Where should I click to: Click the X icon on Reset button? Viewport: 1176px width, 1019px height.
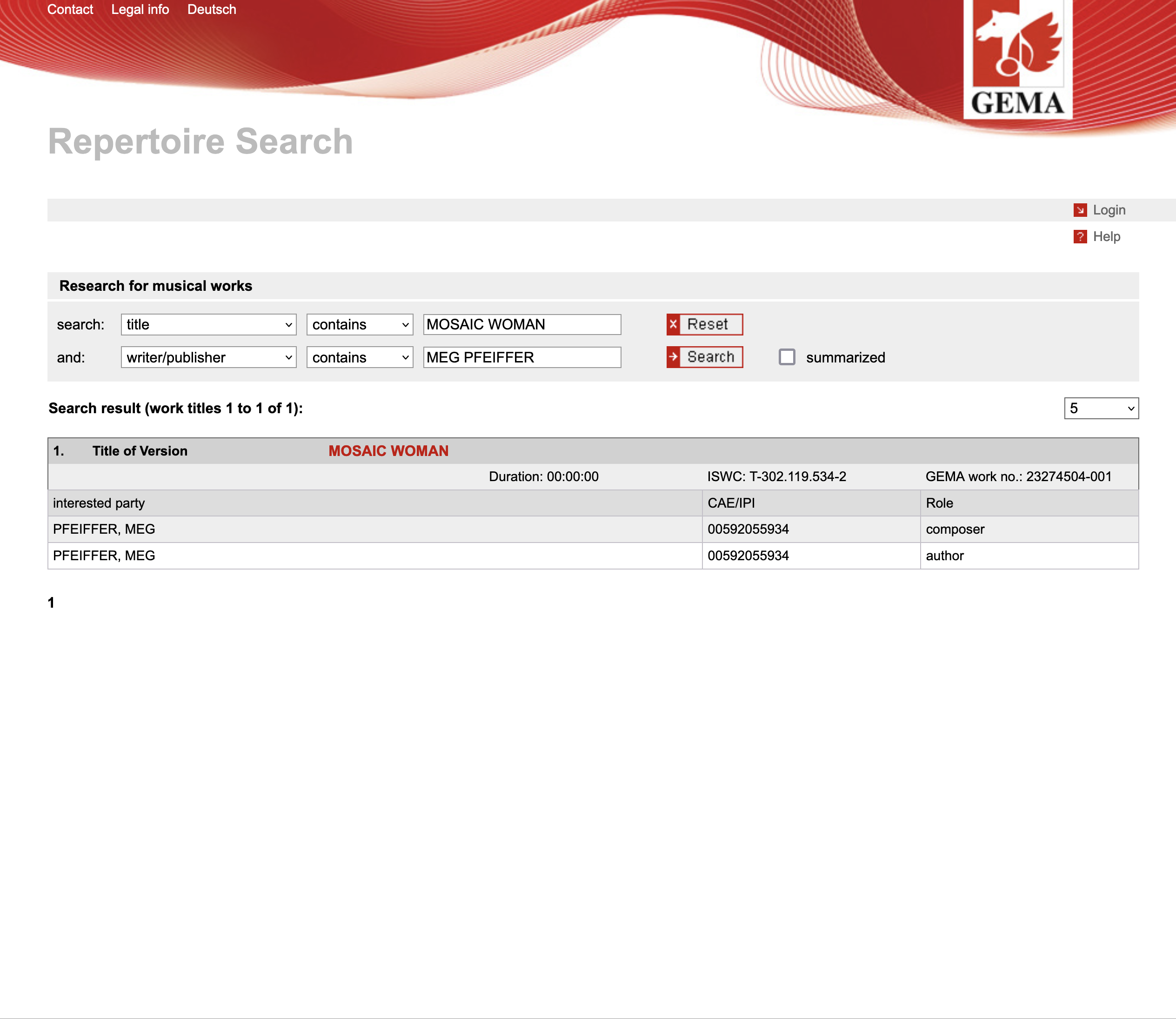tap(674, 324)
